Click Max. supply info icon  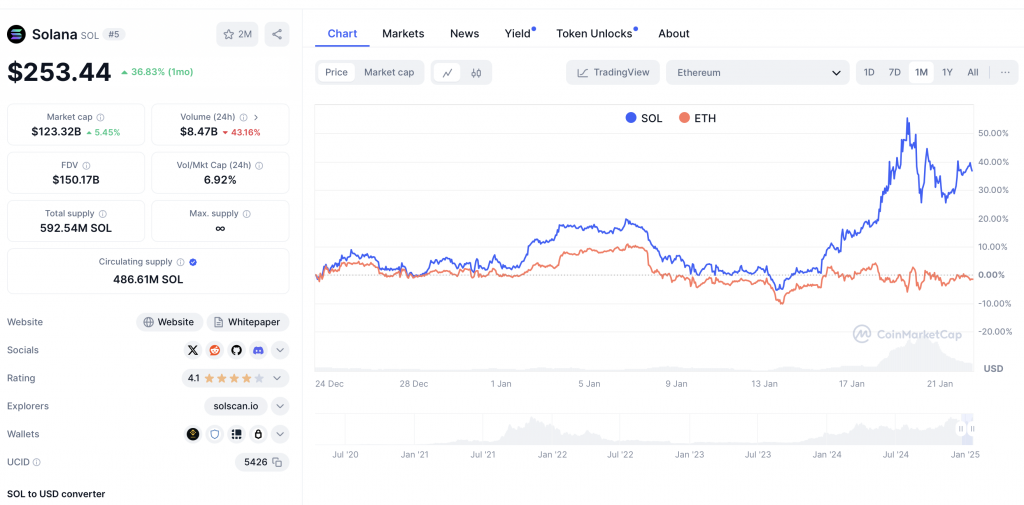pos(247,214)
